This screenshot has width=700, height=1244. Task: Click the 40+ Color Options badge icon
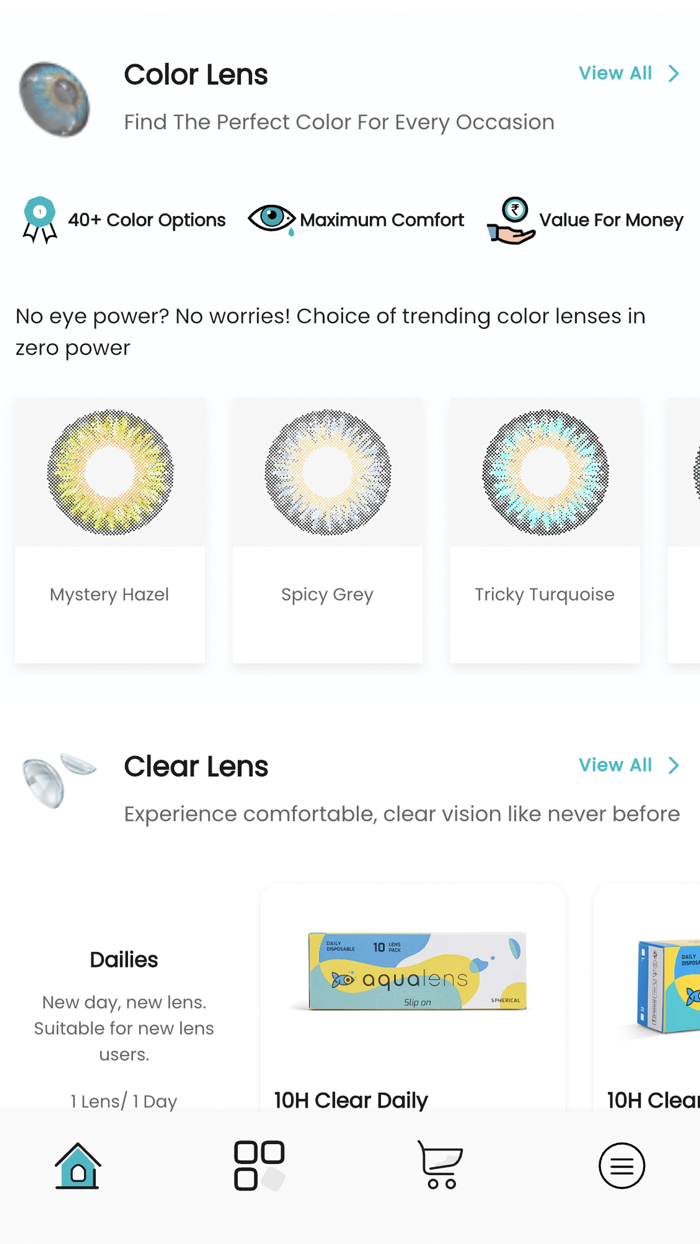pos(39,218)
